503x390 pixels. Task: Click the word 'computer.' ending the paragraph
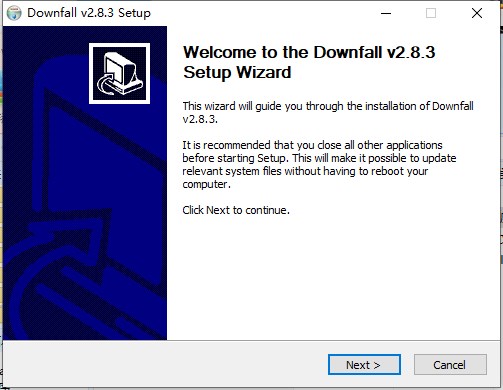point(206,184)
